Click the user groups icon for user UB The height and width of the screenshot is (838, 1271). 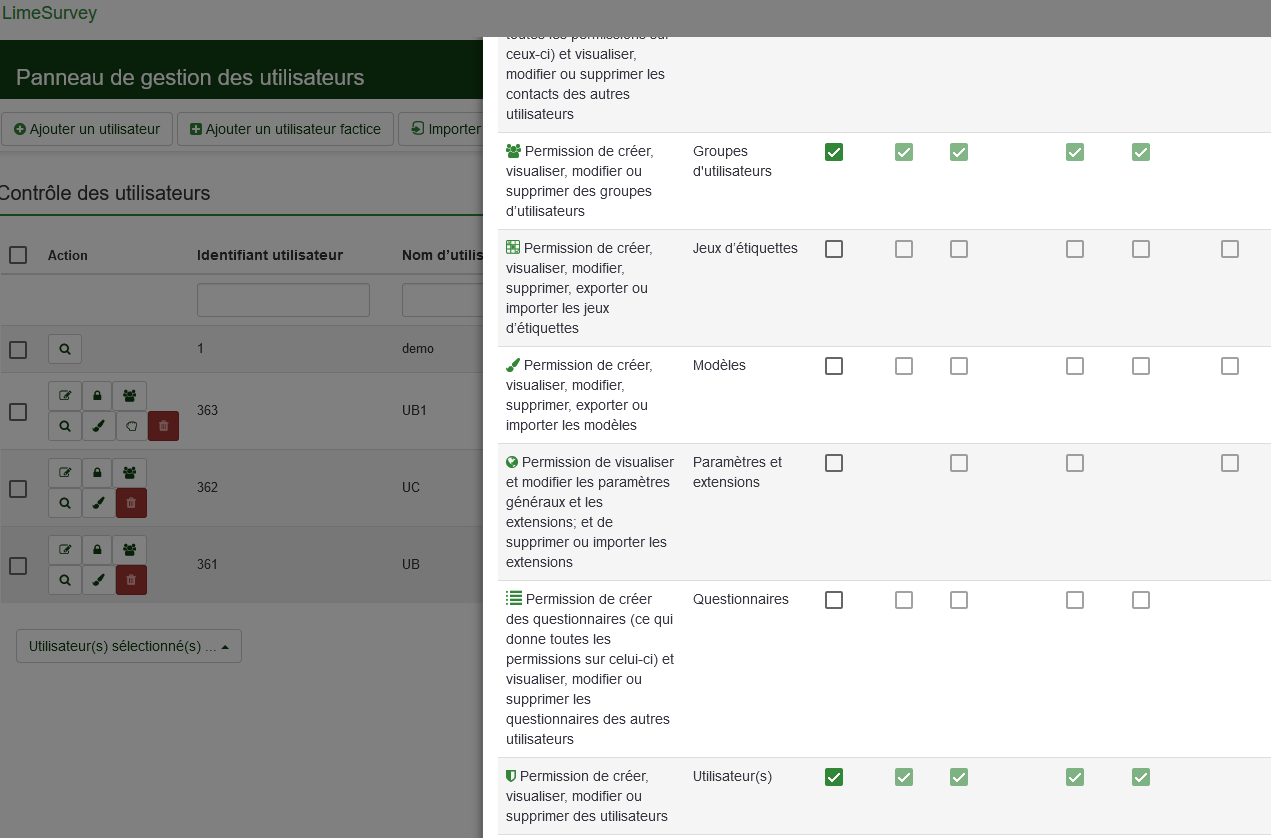tap(130, 550)
